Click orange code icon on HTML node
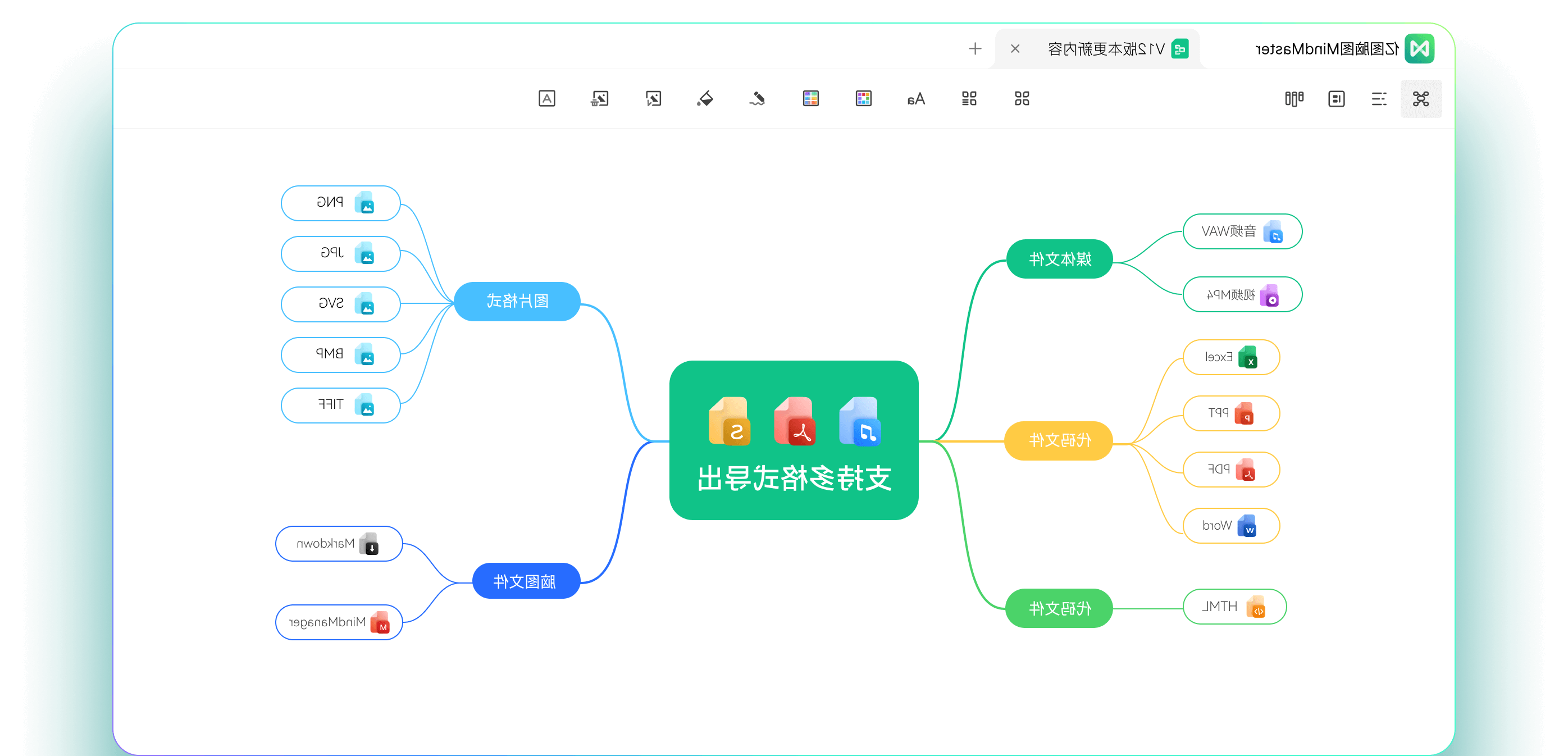This screenshot has width=1568, height=756. 1256,608
